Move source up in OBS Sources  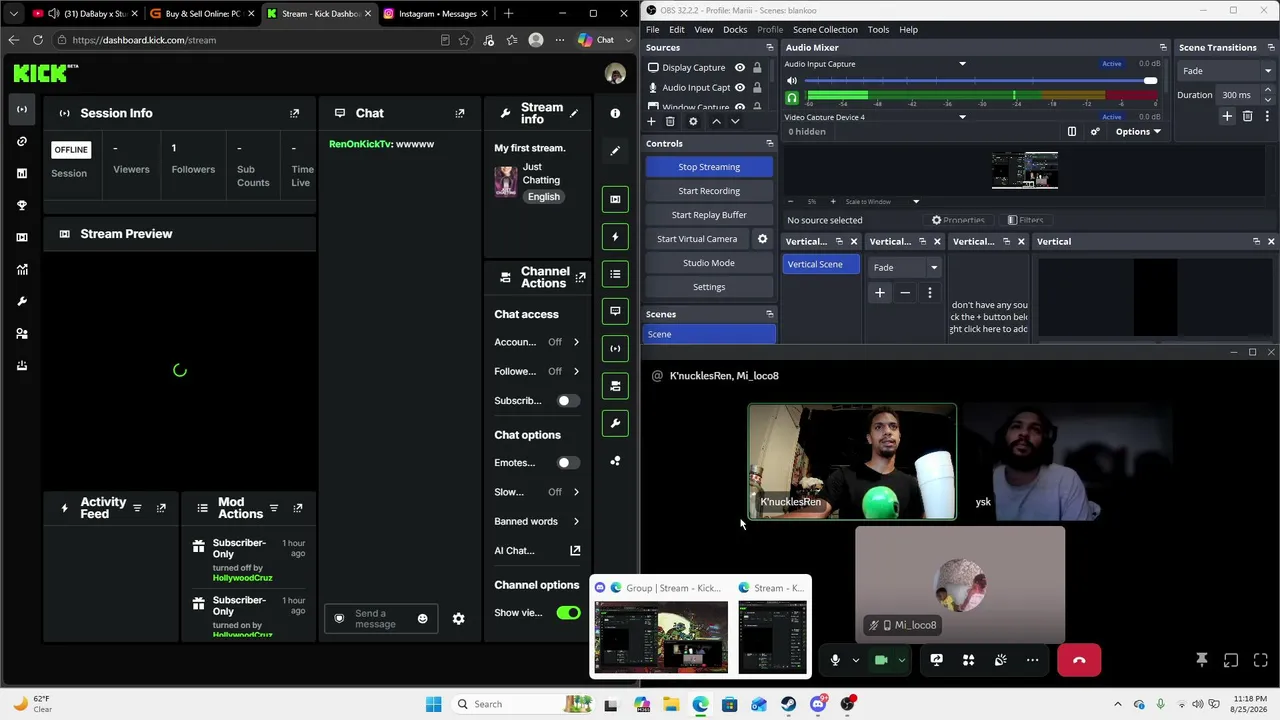[716, 121]
